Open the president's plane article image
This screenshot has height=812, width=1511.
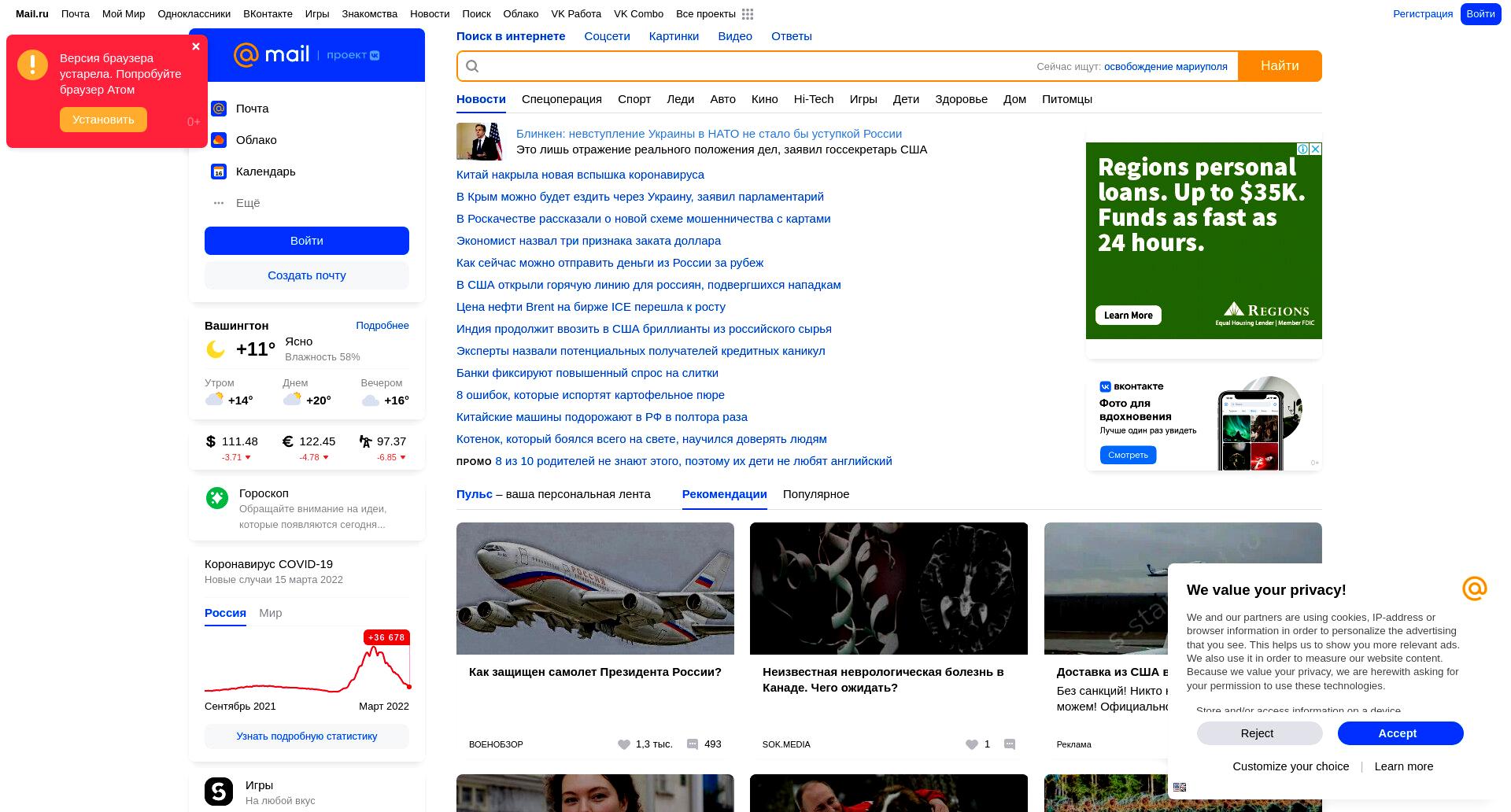click(x=595, y=589)
